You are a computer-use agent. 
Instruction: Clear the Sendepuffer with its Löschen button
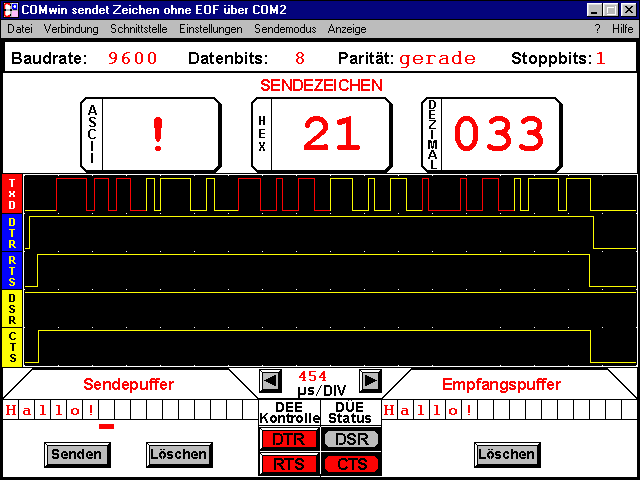pos(178,454)
